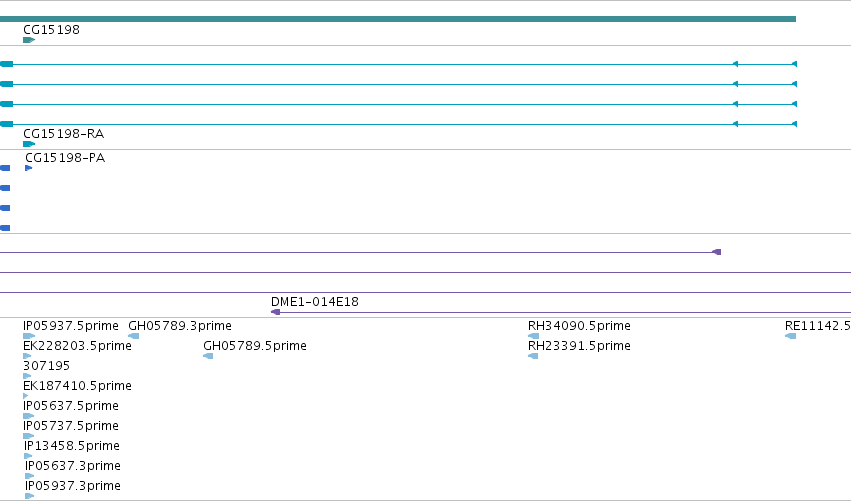Open the CG15198-PA protein label

pyautogui.click(x=65, y=158)
